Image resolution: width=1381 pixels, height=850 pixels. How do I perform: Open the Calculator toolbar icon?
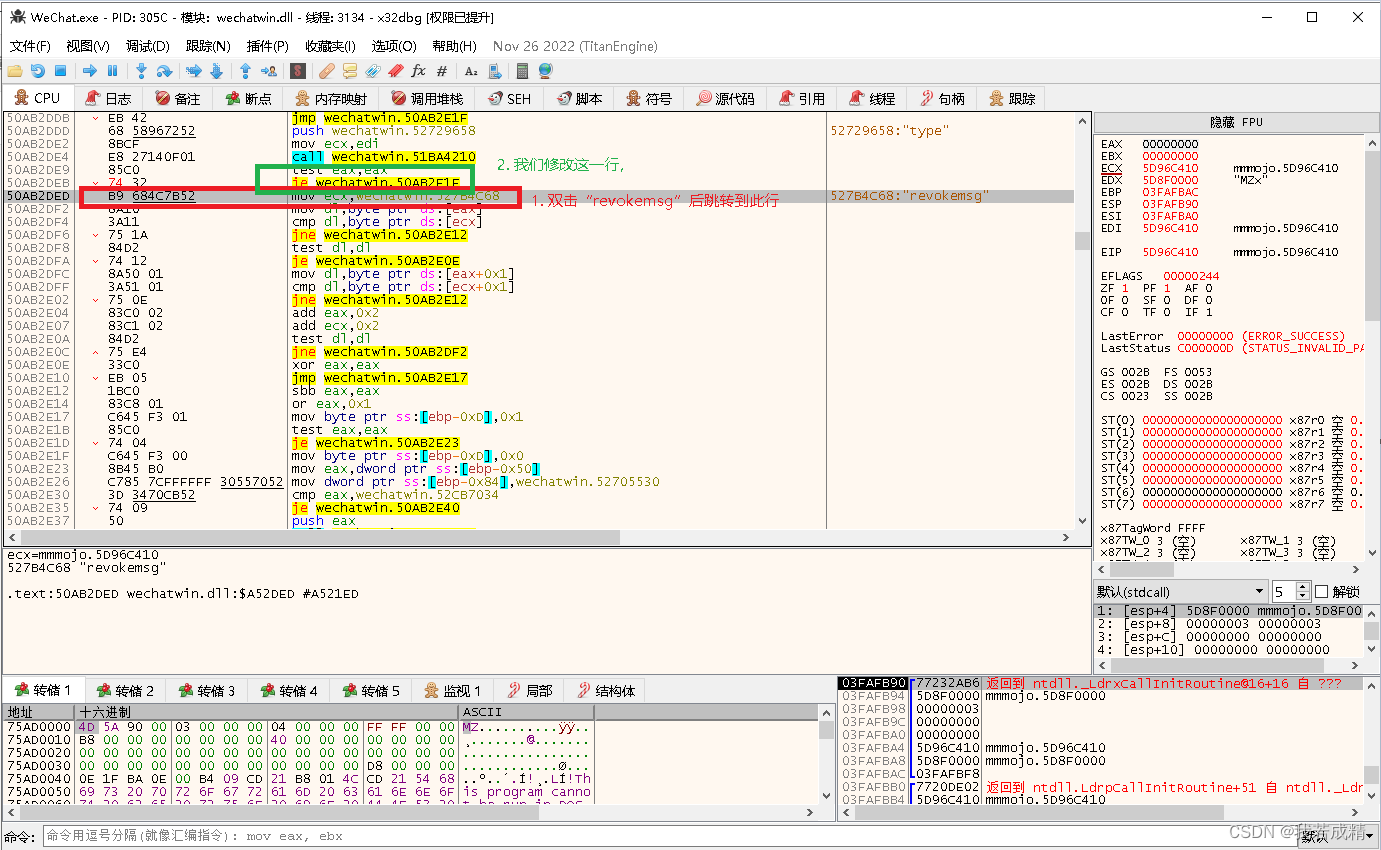click(x=523, y=71)
